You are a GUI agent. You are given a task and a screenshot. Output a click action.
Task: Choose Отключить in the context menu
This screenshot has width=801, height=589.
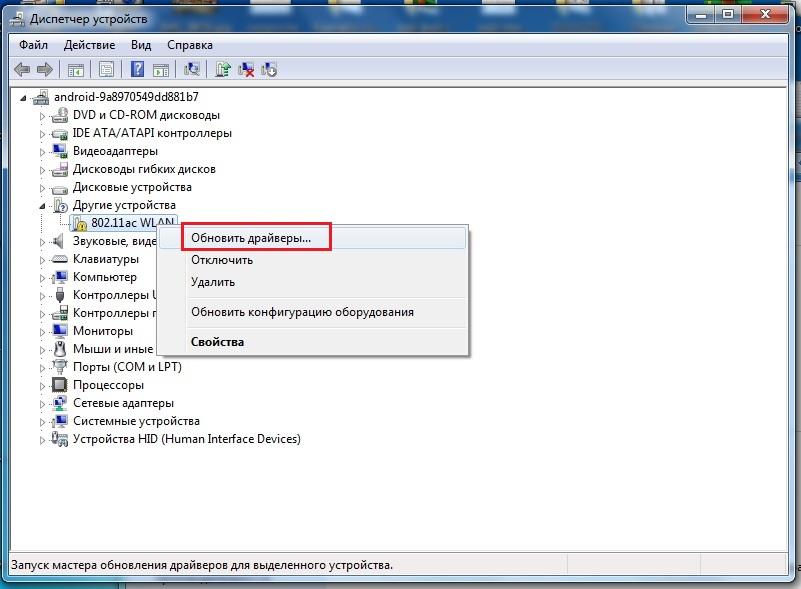(x=313, y=260)
